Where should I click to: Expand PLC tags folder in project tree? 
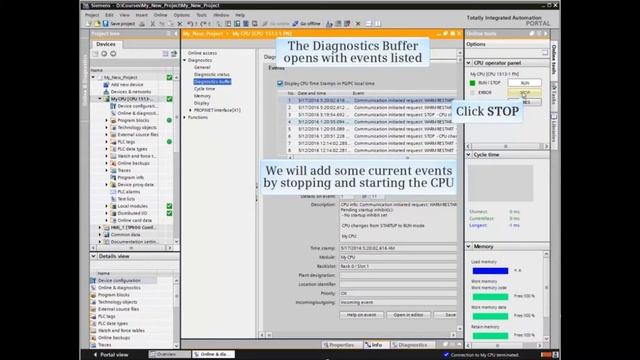point(107,142)
